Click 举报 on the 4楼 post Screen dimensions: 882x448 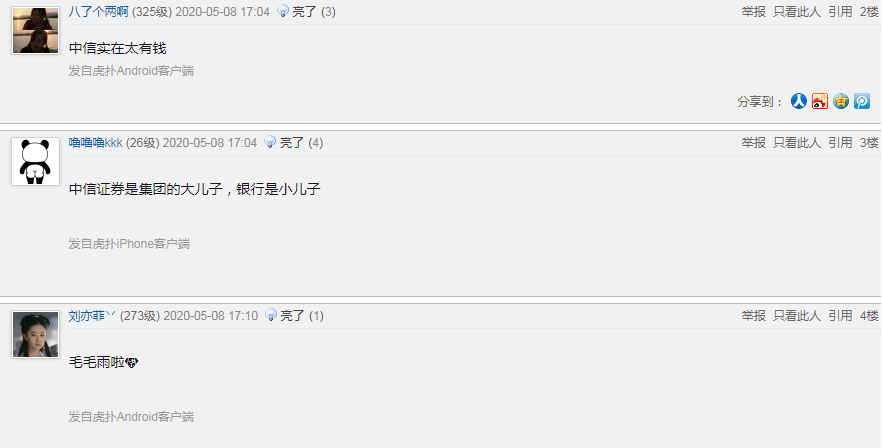754,316
